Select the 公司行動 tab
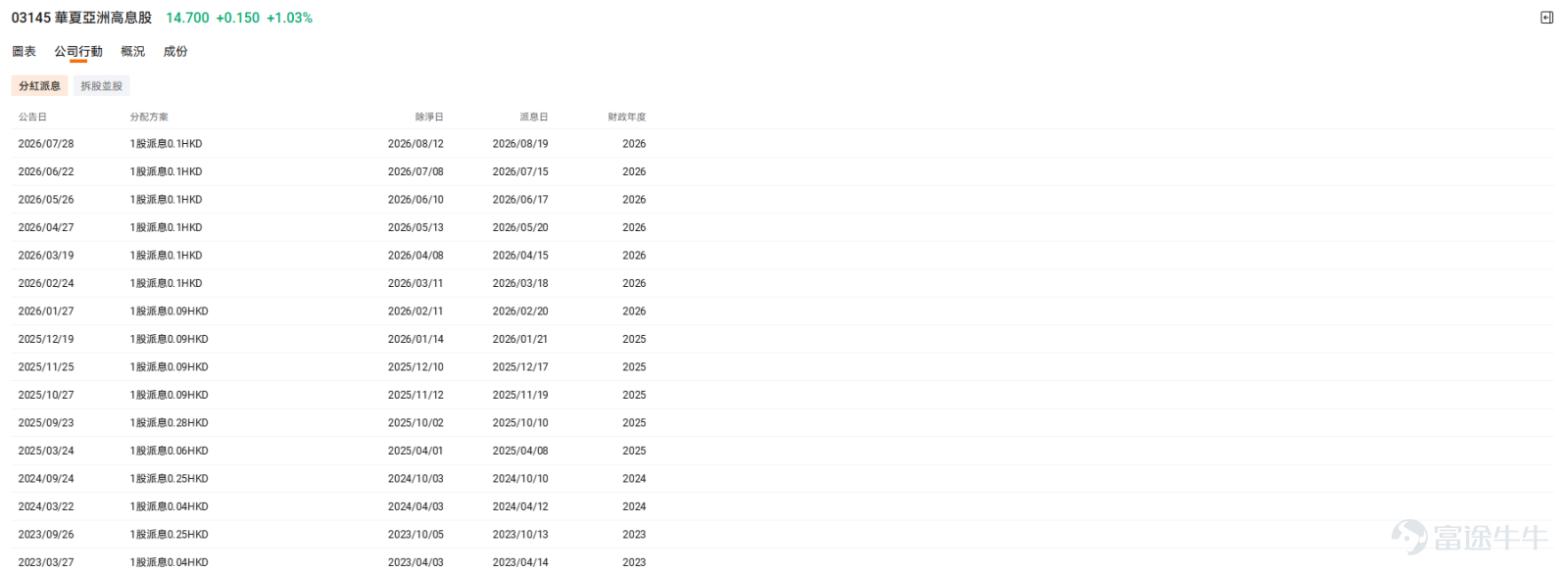 click(x=78, y=52)
